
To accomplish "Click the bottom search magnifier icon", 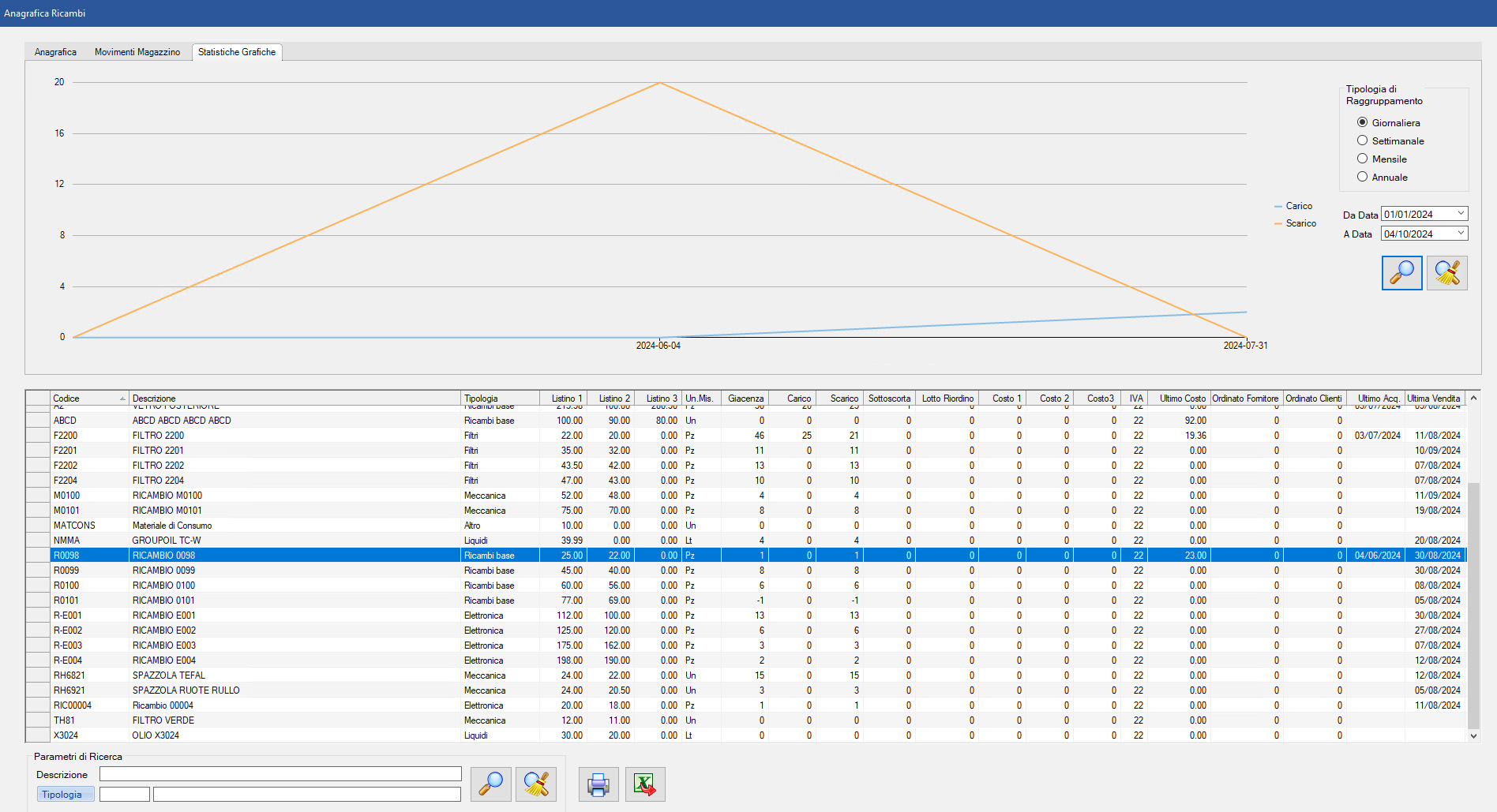I will (490, 784).
